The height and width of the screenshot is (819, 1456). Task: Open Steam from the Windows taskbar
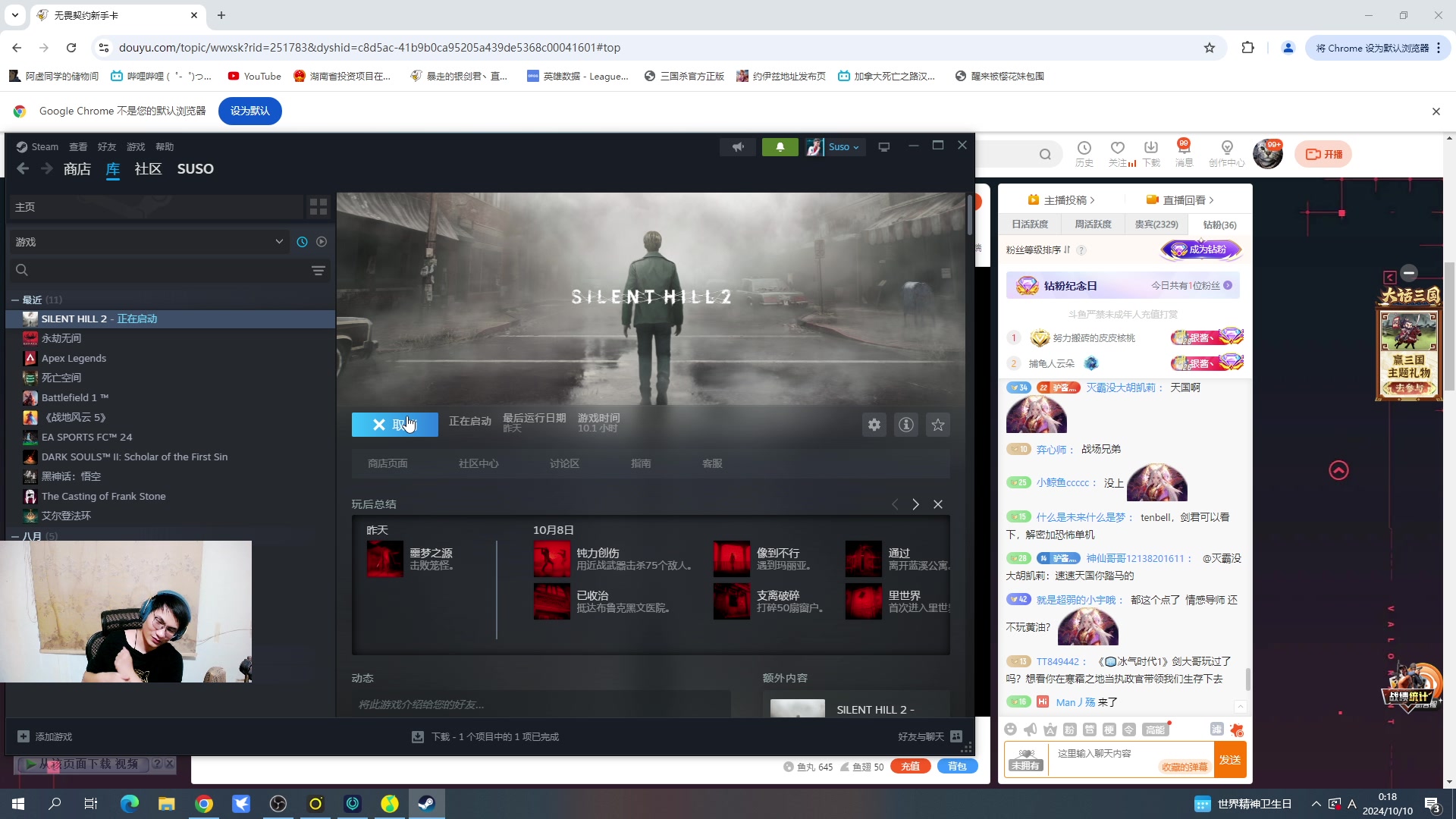(x=426, y=804)
